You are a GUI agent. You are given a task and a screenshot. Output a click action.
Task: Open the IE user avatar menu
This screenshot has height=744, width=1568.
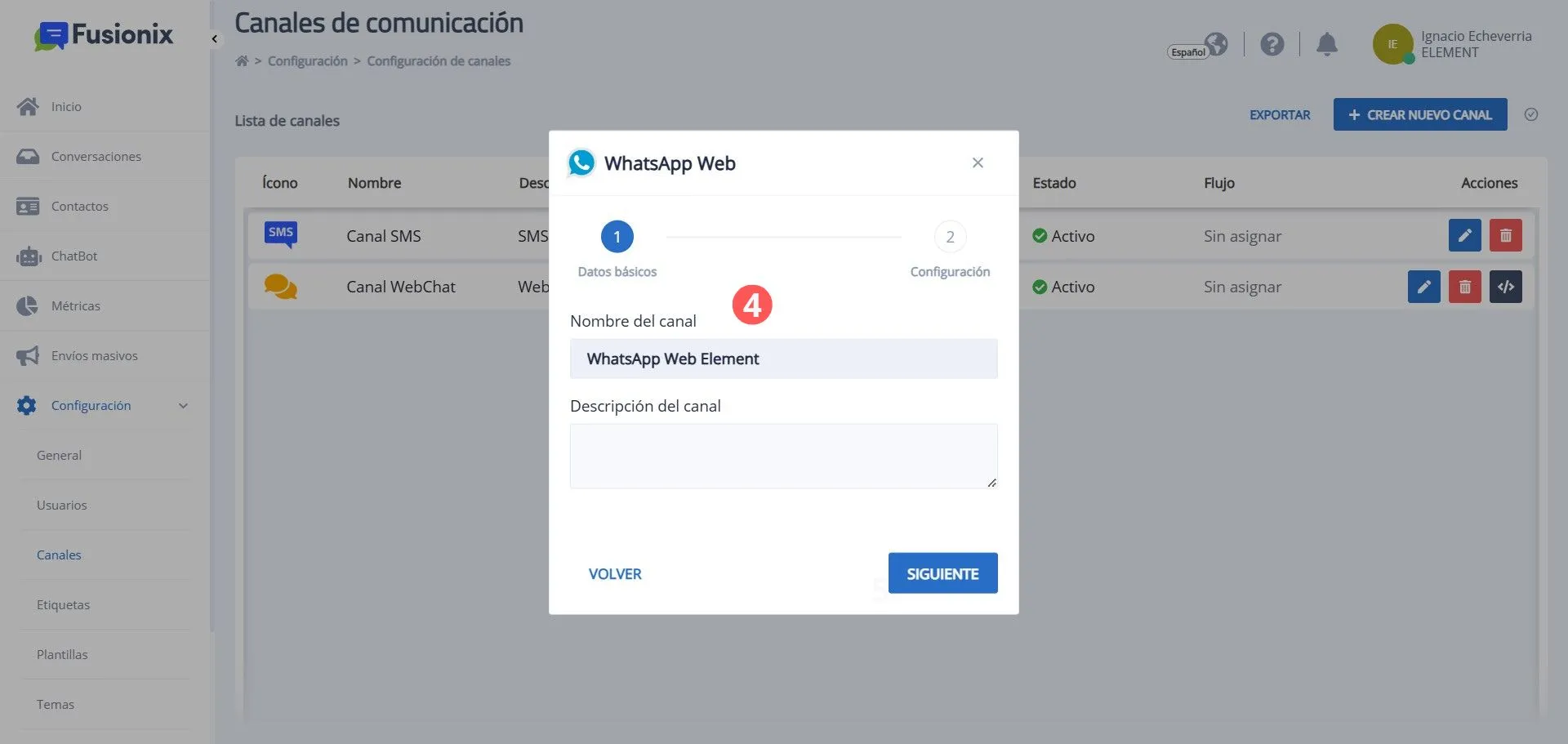coord(1392,44)
